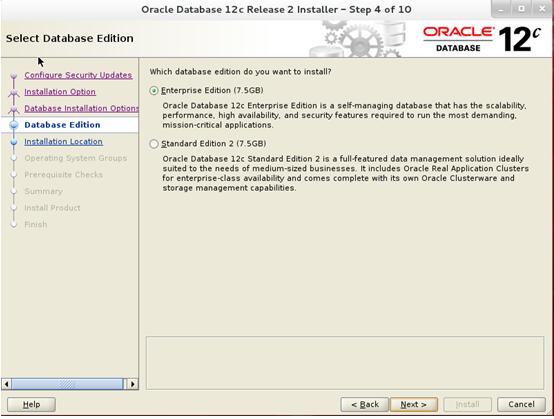Click sidebar scrollbar left arrow

(6, 384)
